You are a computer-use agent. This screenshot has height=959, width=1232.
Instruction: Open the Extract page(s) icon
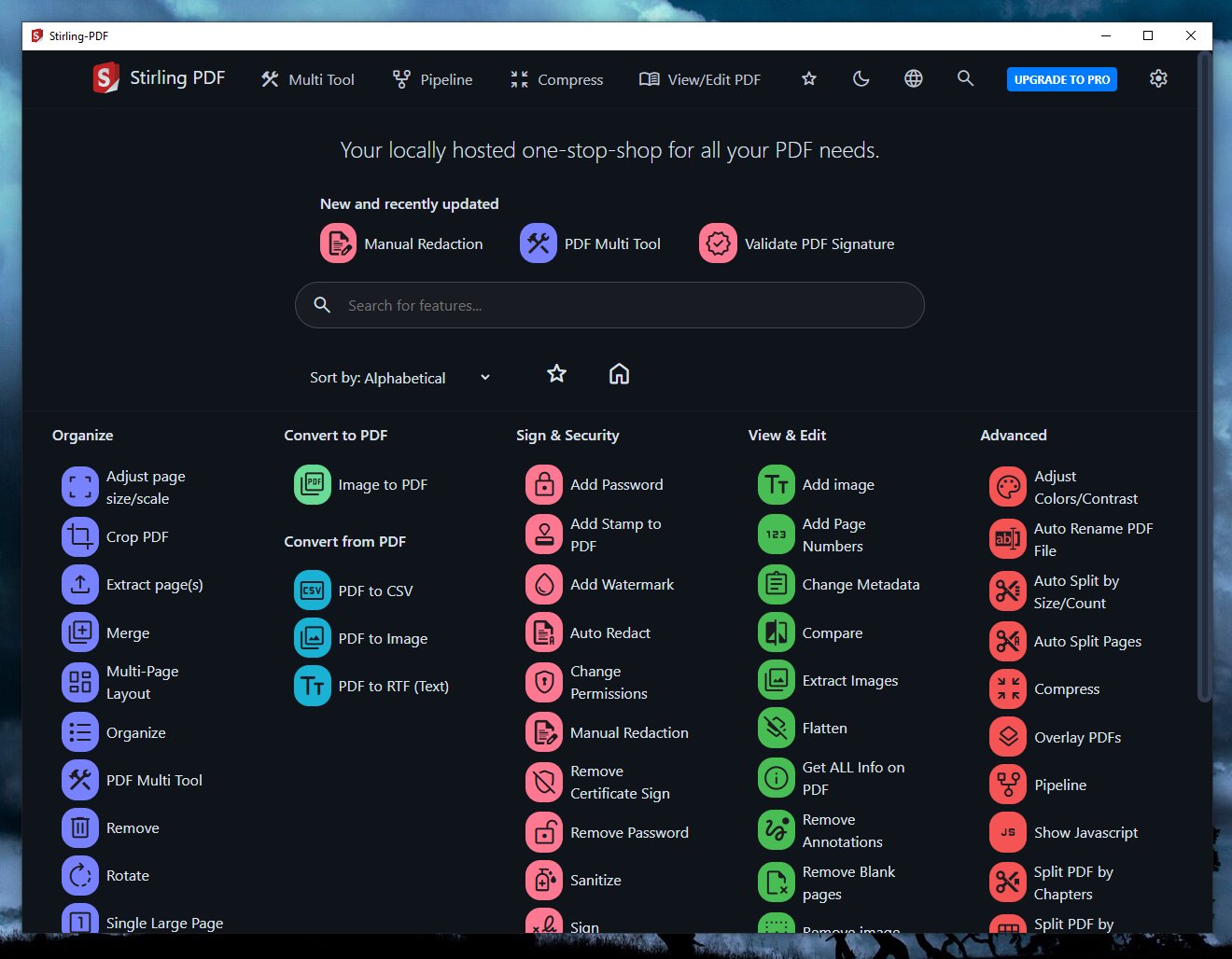pos(80,584)
